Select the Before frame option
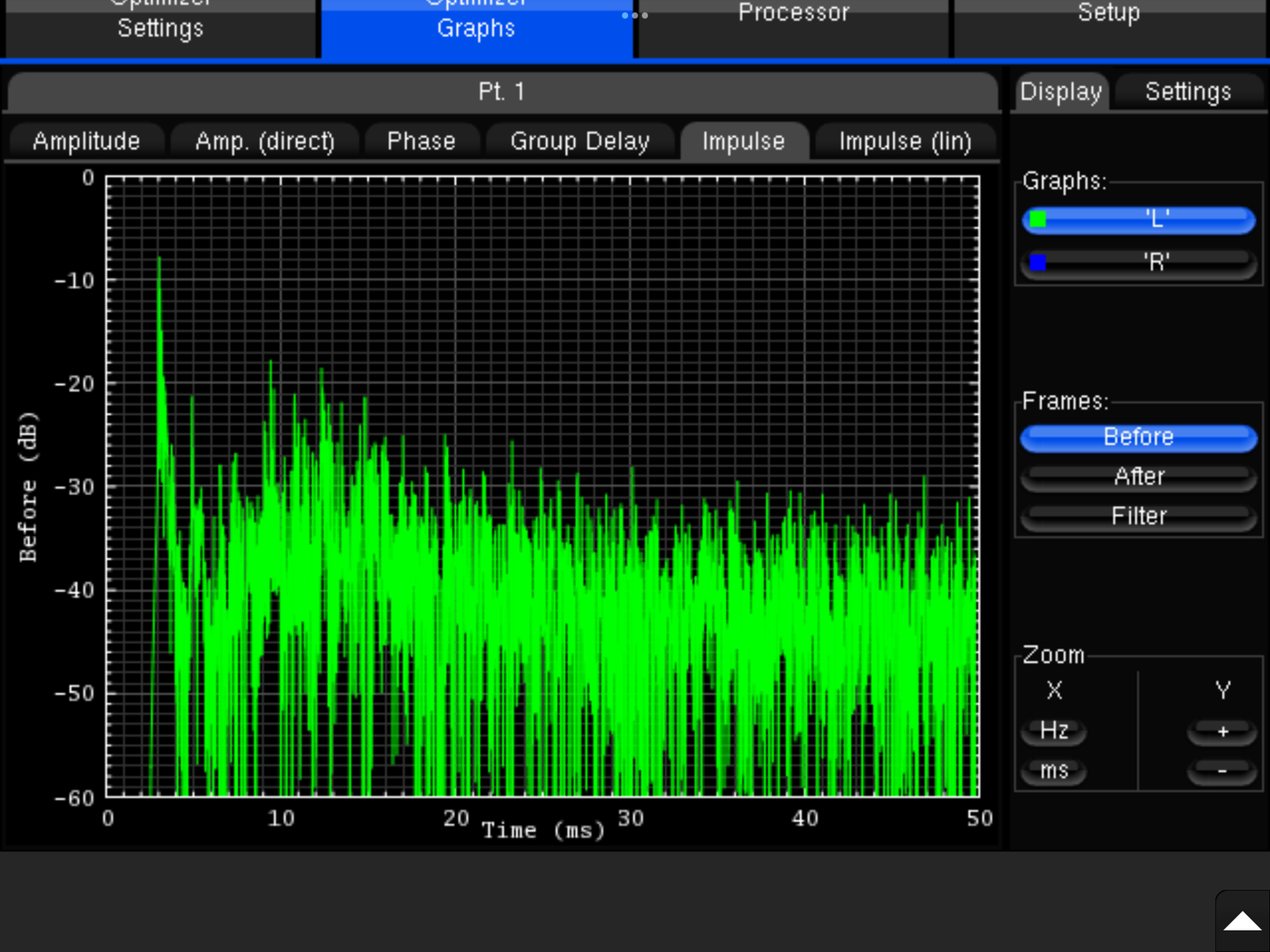The image size is (1270, 952). (1138, 437)
